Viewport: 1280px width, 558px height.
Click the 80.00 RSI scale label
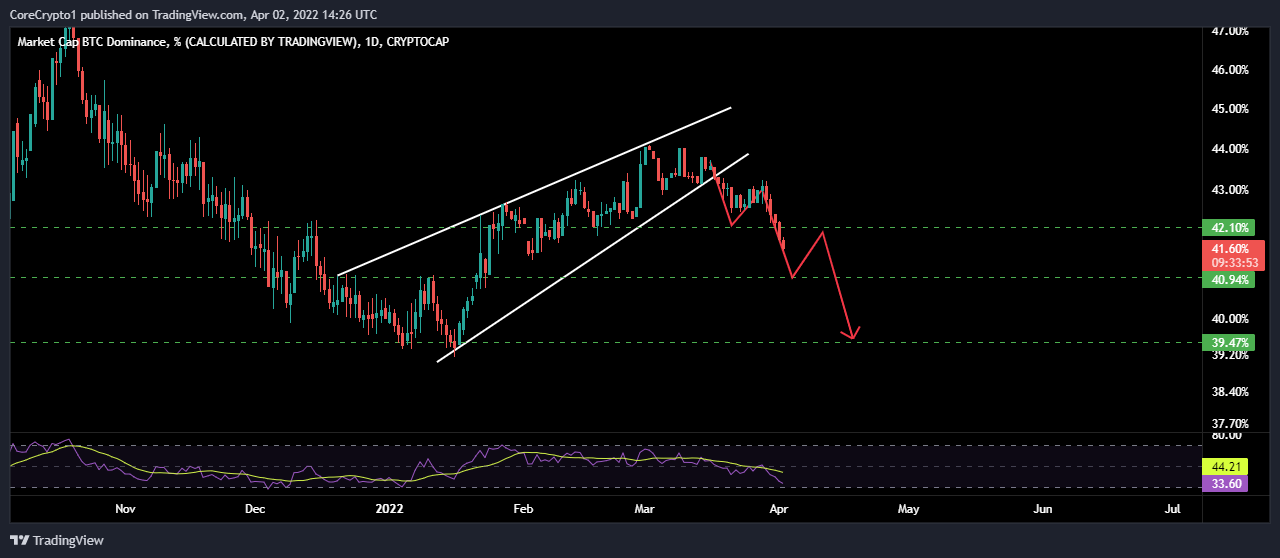tap(1228, 436)
